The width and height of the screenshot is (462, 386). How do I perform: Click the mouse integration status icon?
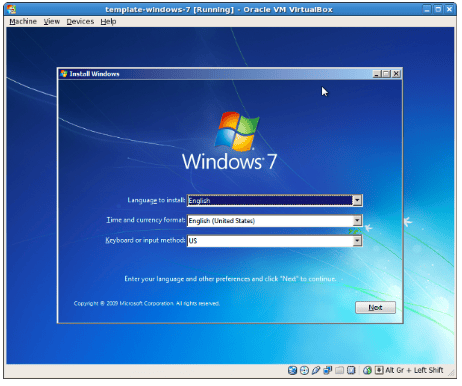[367, 370]
